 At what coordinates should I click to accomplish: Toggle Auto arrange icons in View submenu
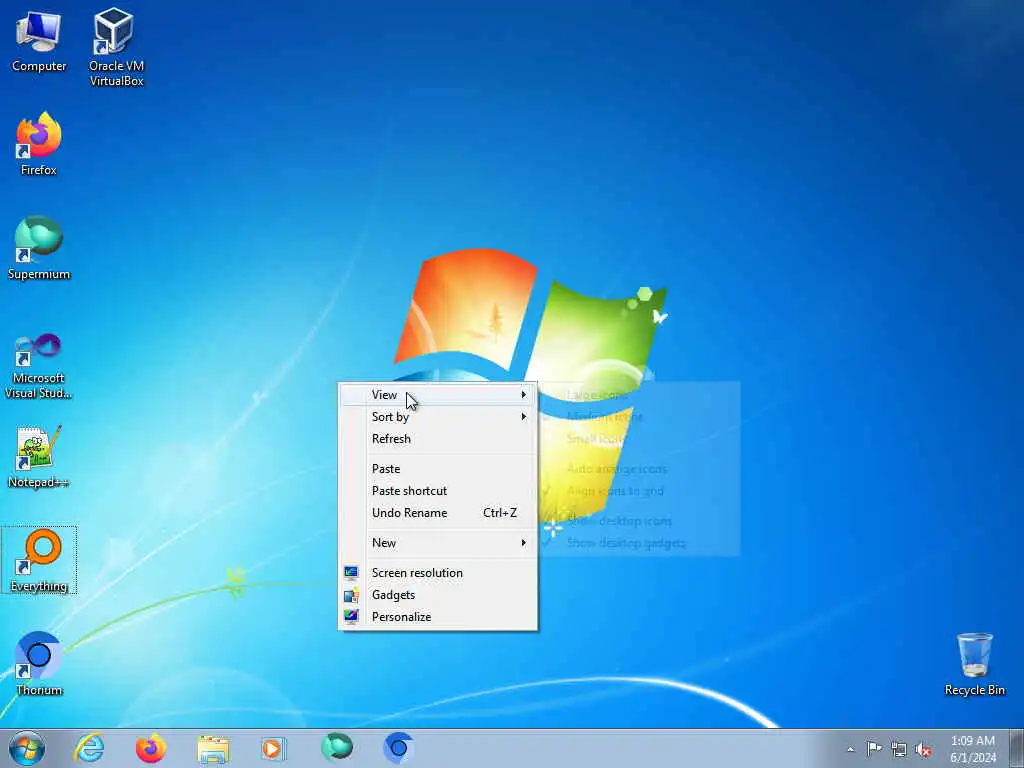tap(640, 469)
